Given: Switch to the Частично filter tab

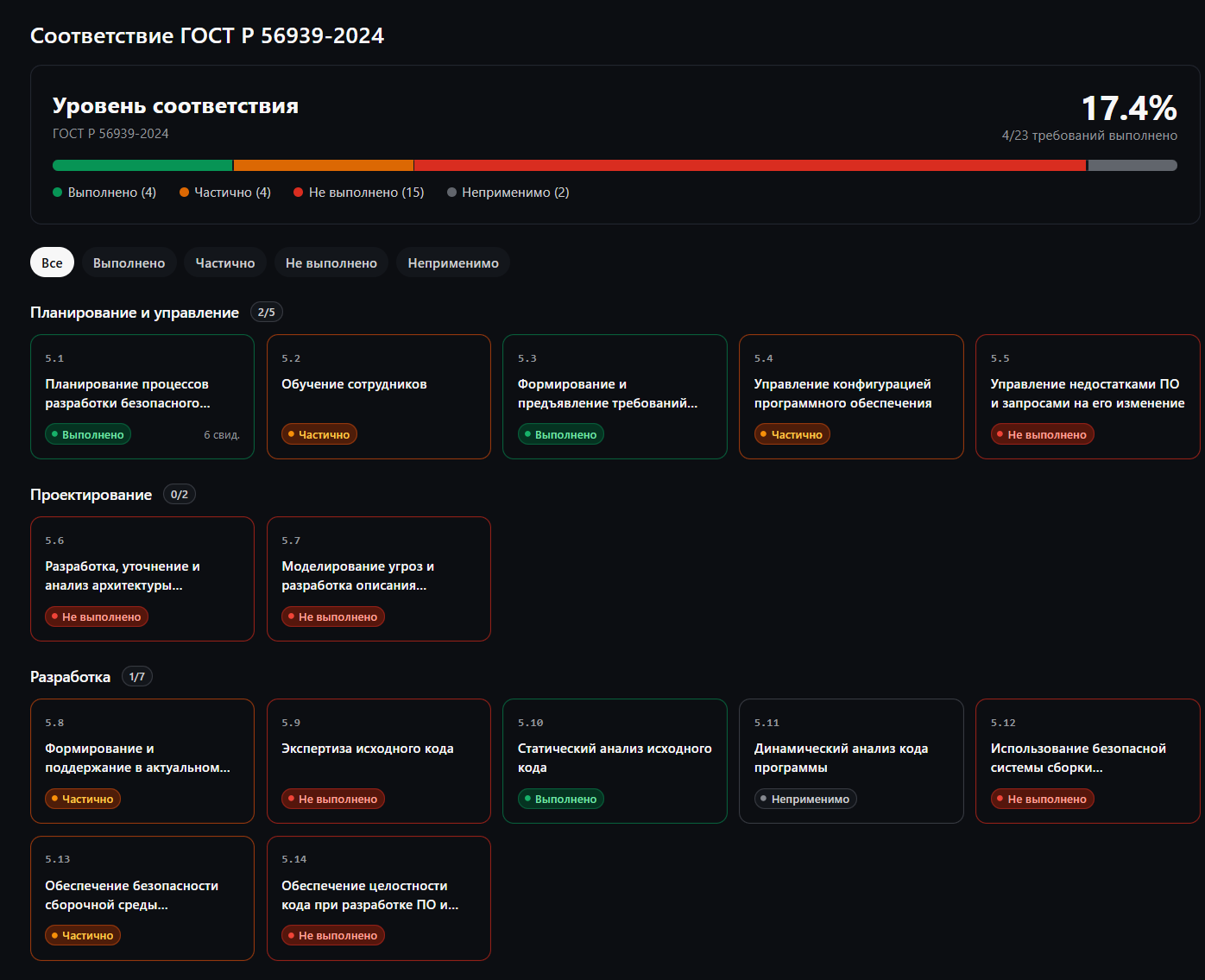Looking at the screenshot, I should [225, 262].
